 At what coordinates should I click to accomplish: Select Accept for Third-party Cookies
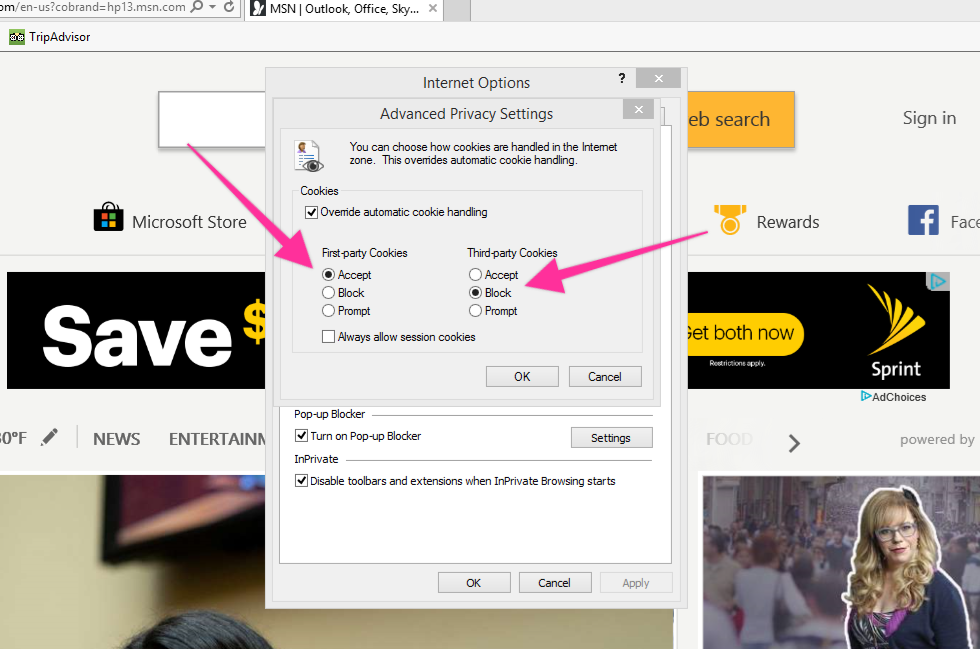pos(475,274)
